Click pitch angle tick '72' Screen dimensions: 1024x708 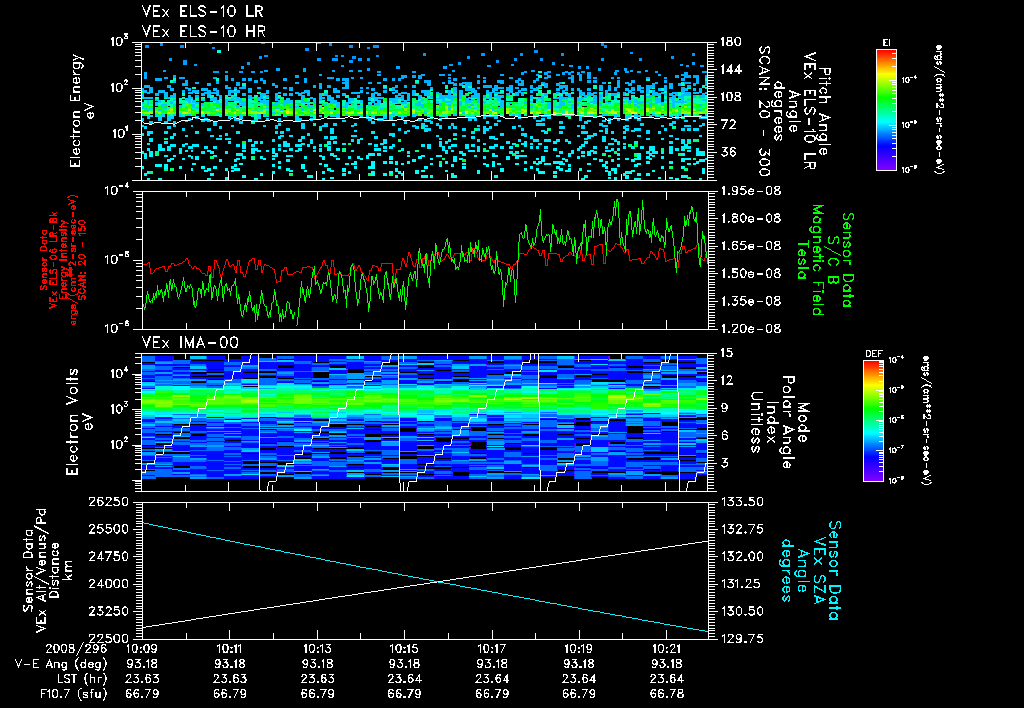[728, 124]
